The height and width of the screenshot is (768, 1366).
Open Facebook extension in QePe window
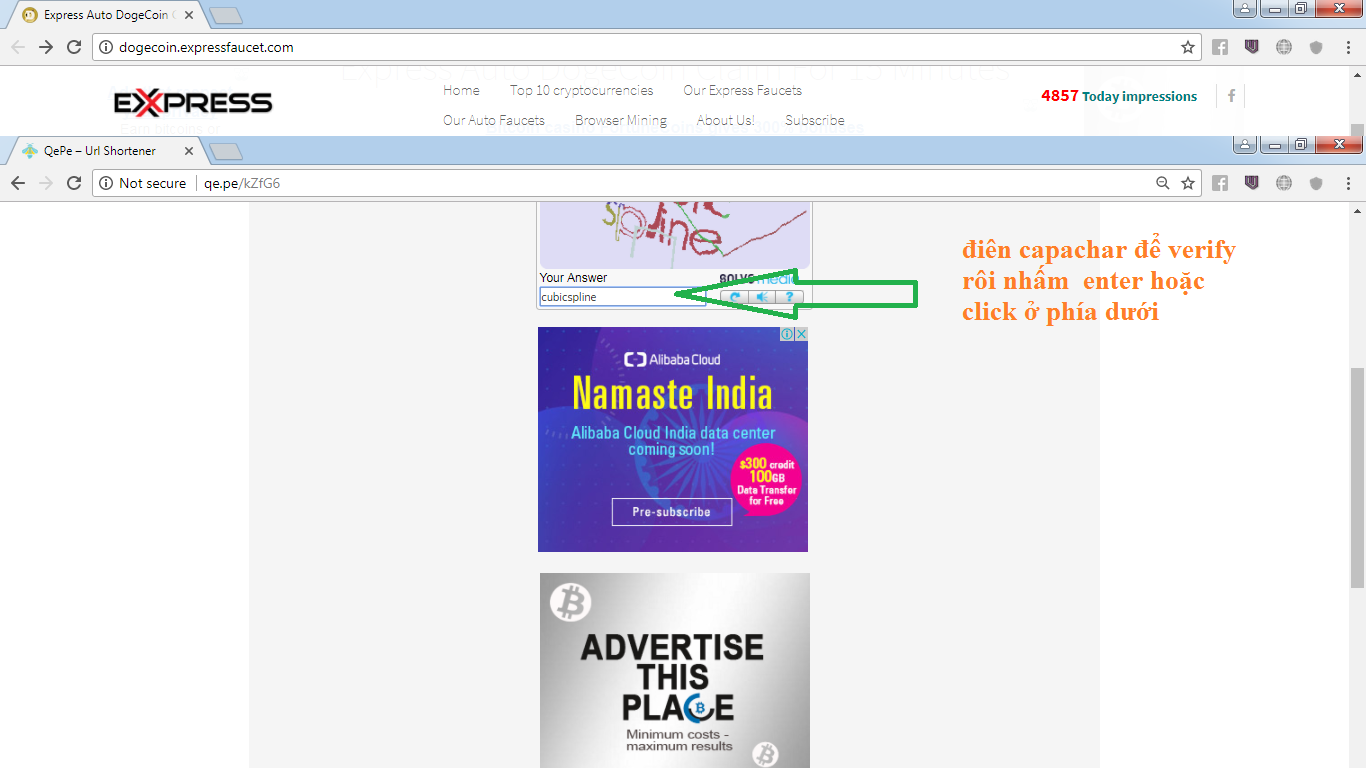pos(1220,183)
